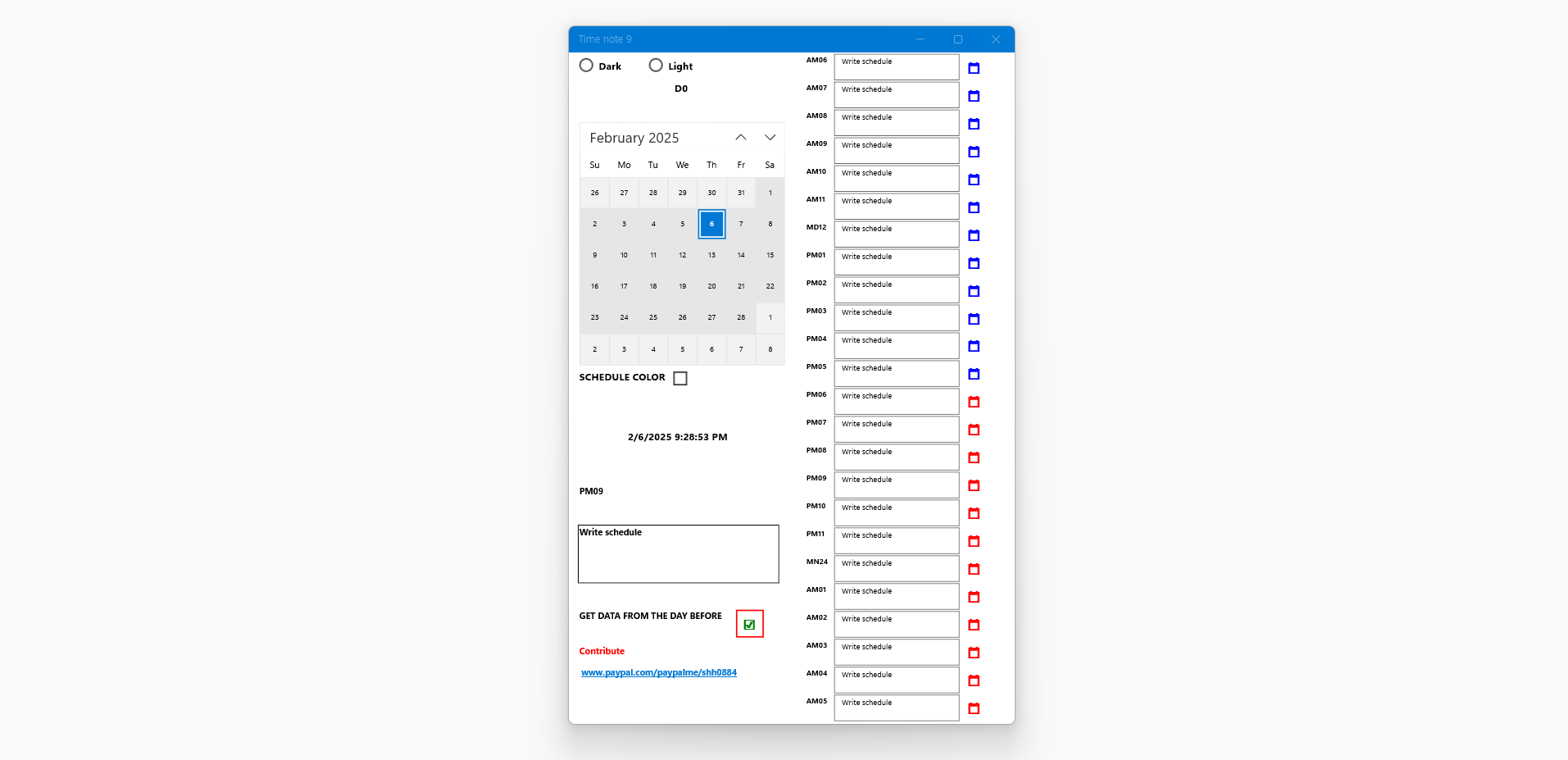Open the PayPal contribute link
This screenshot has width=1568, height=760.
[659, 672]
